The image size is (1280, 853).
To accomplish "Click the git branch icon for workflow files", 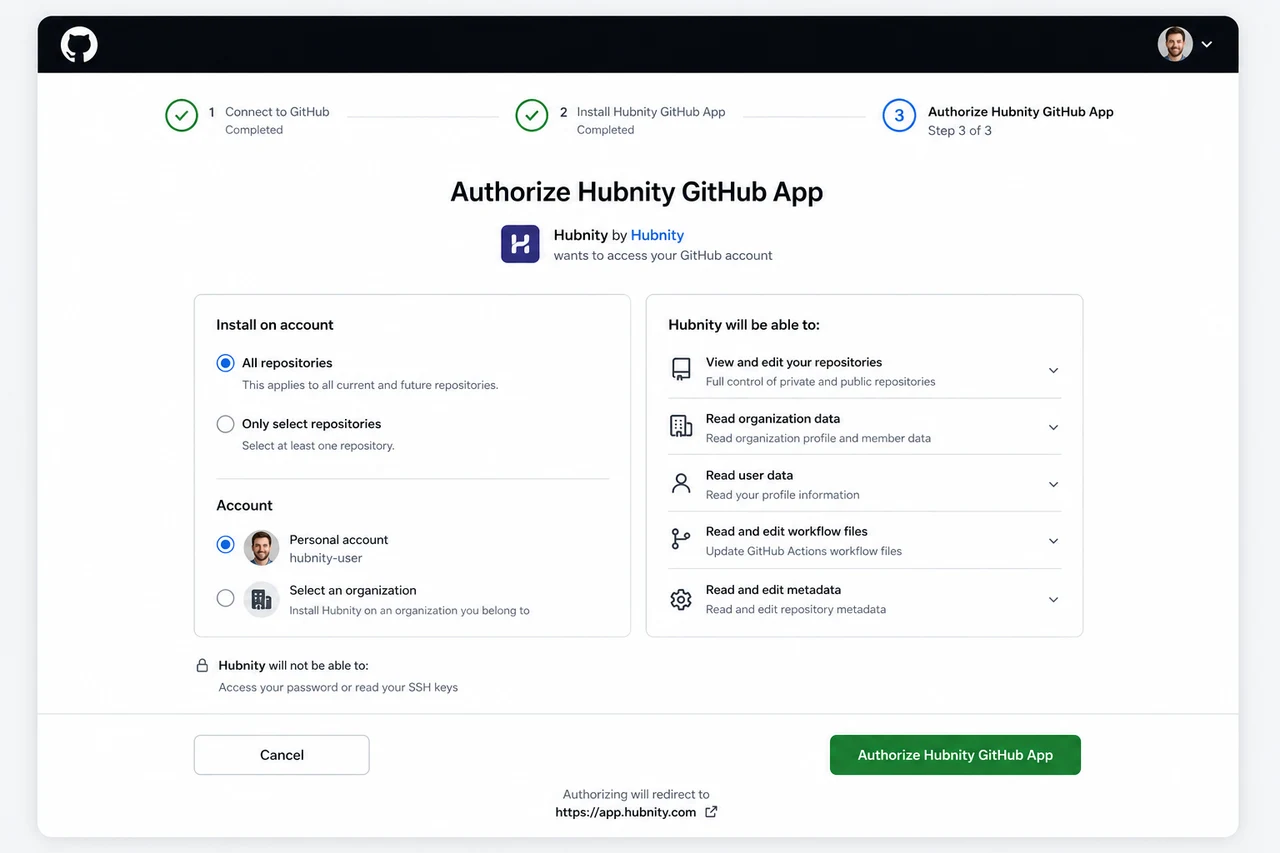I will [681, 540].
